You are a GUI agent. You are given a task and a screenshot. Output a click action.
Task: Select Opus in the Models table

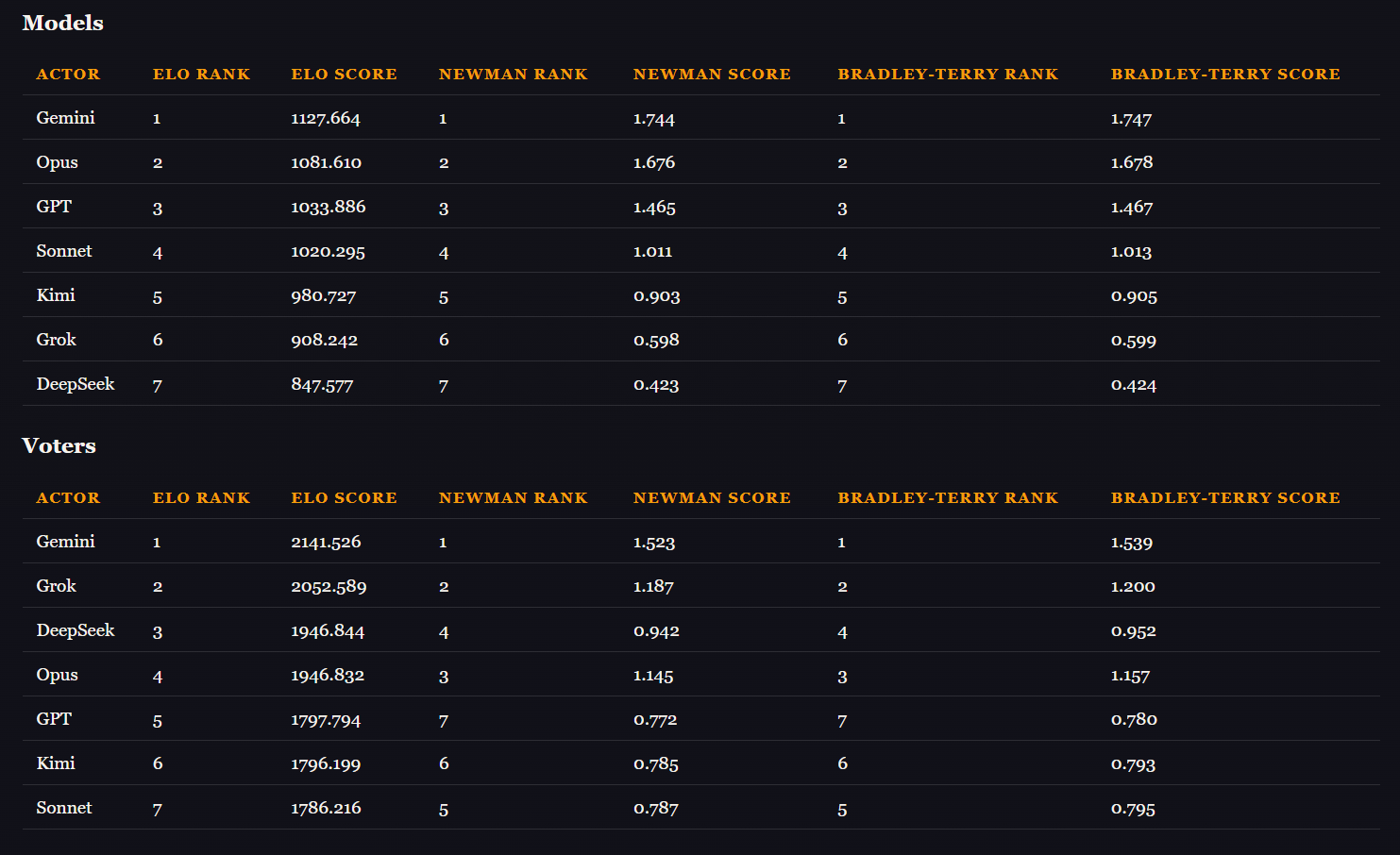57,162
